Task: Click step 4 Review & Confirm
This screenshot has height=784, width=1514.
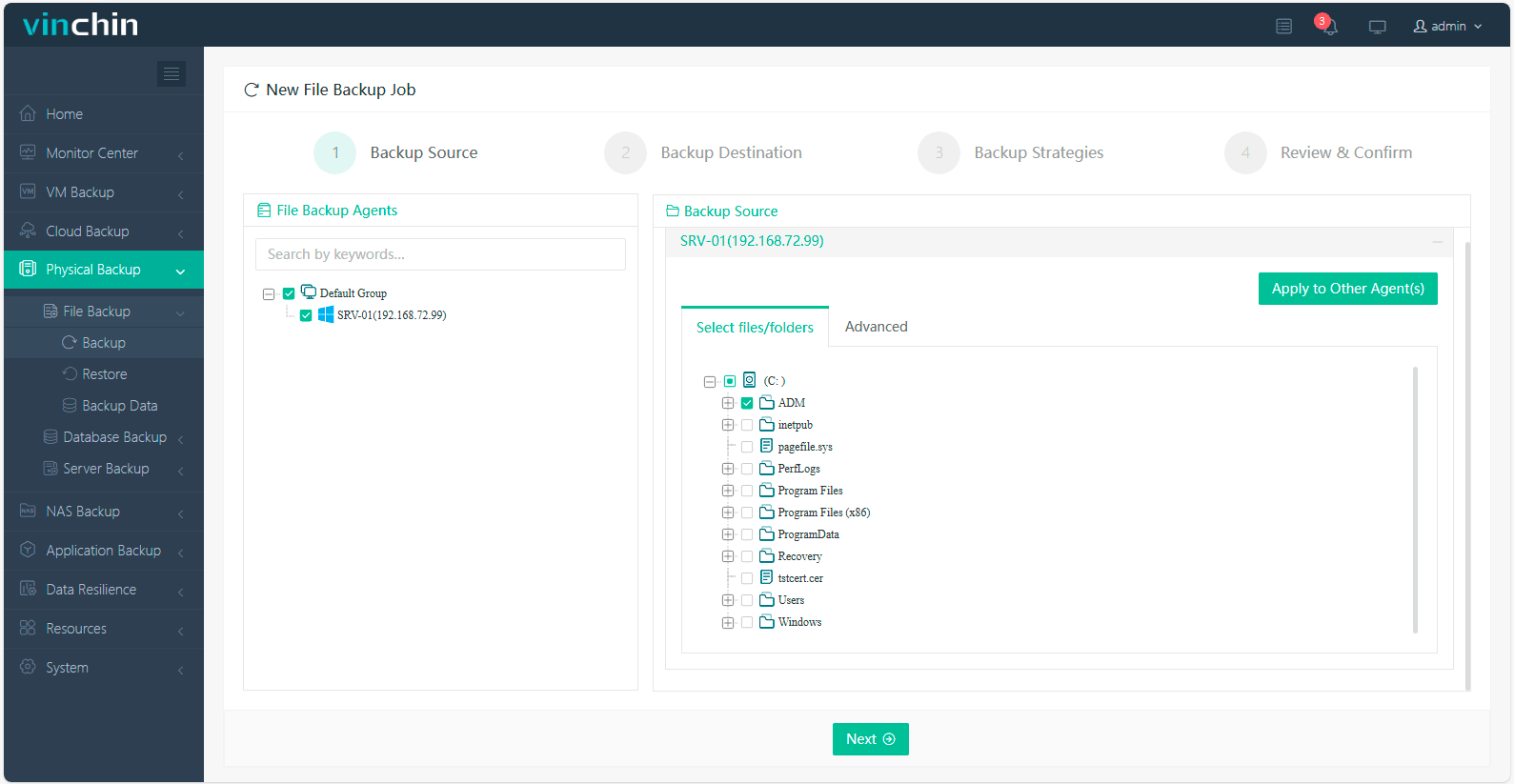Action: tap(1319, 152)
